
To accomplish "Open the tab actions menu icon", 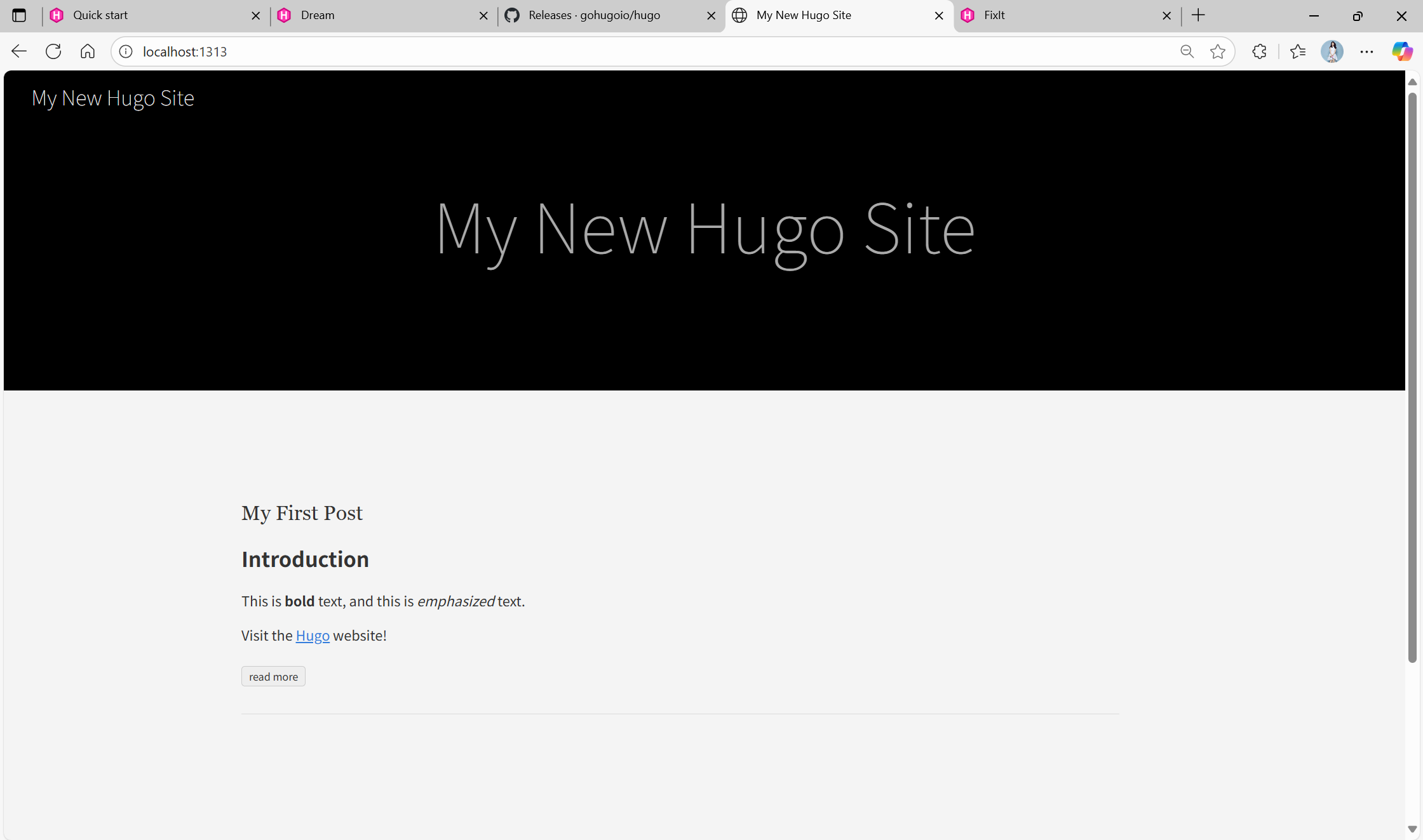I will 19,15.
